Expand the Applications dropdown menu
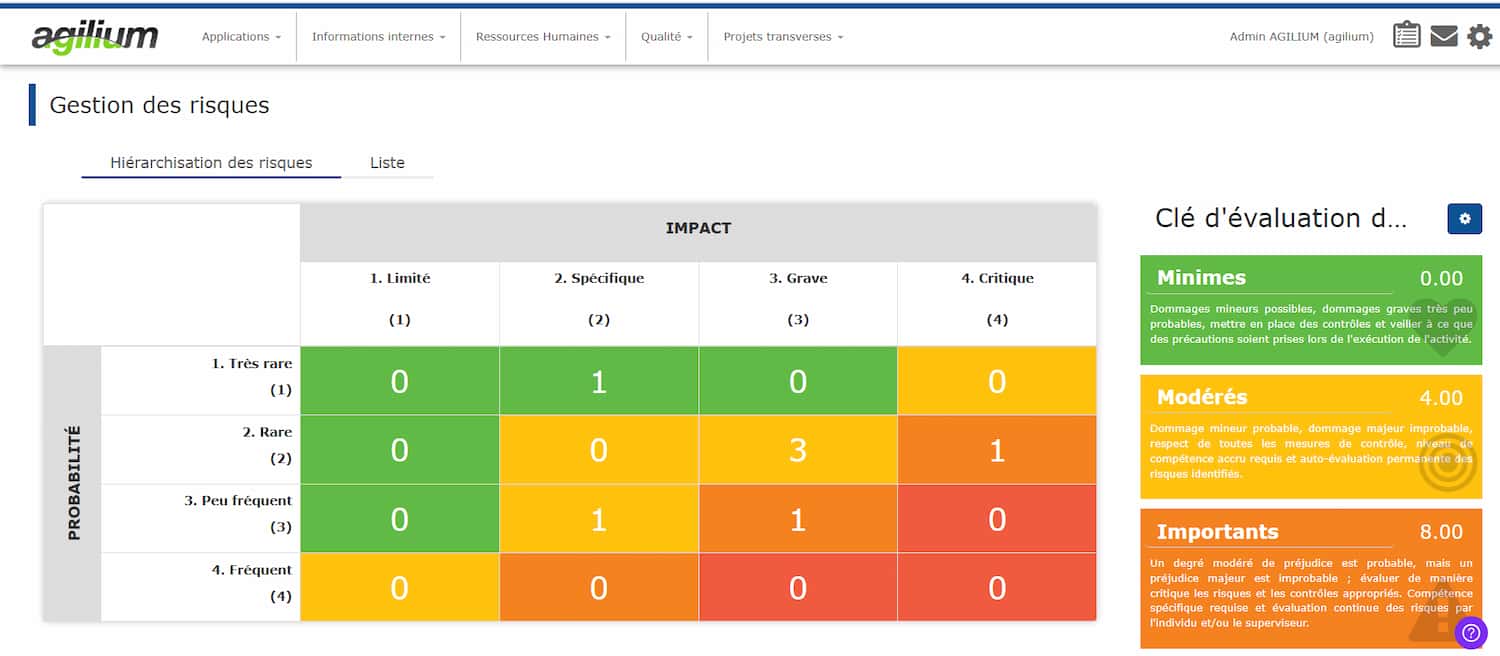The width and height of the screenshot is (1500, 656). pos(241,37)
